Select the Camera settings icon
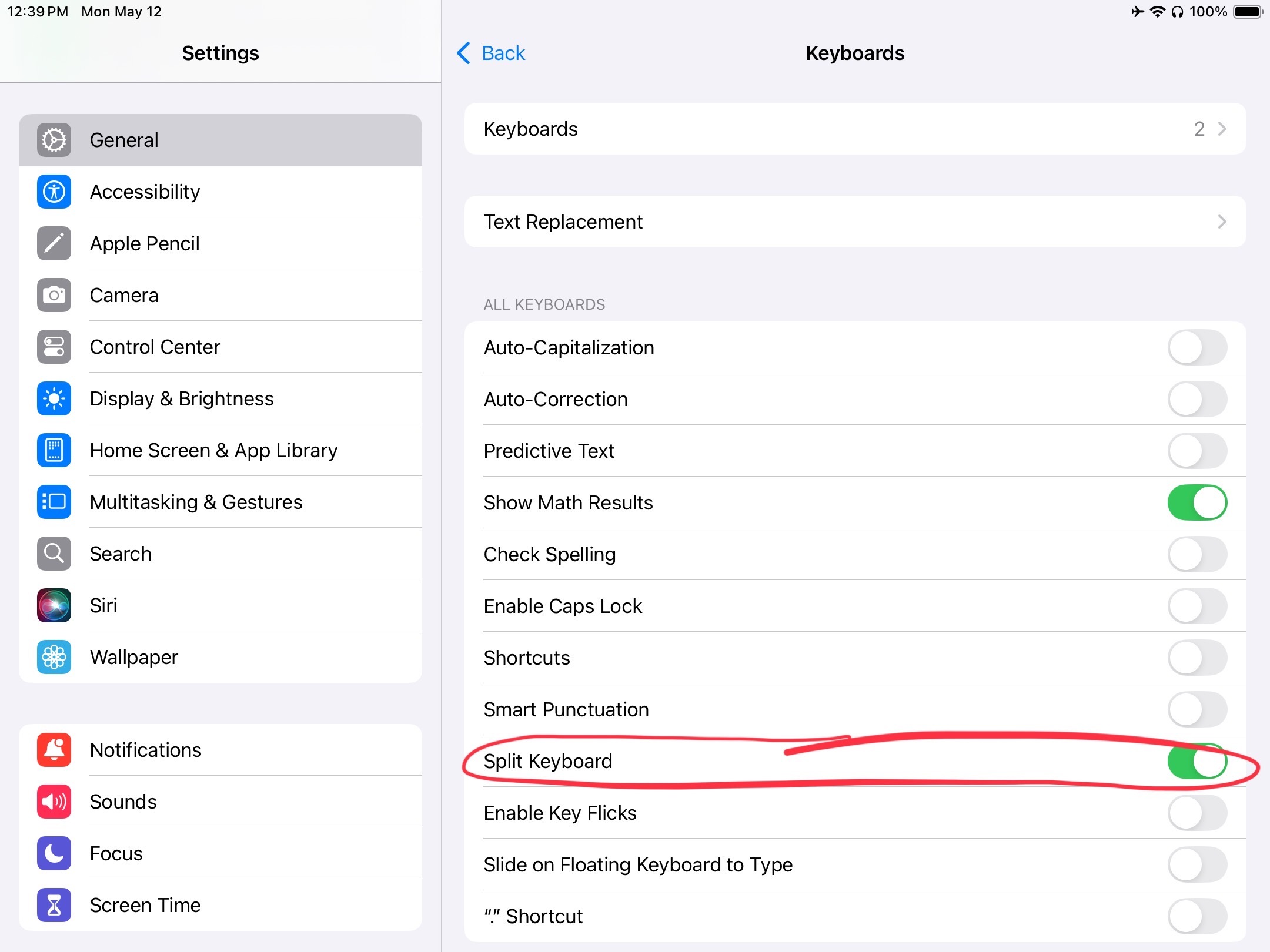1270x952 pixels. click(x=54, y=295)
